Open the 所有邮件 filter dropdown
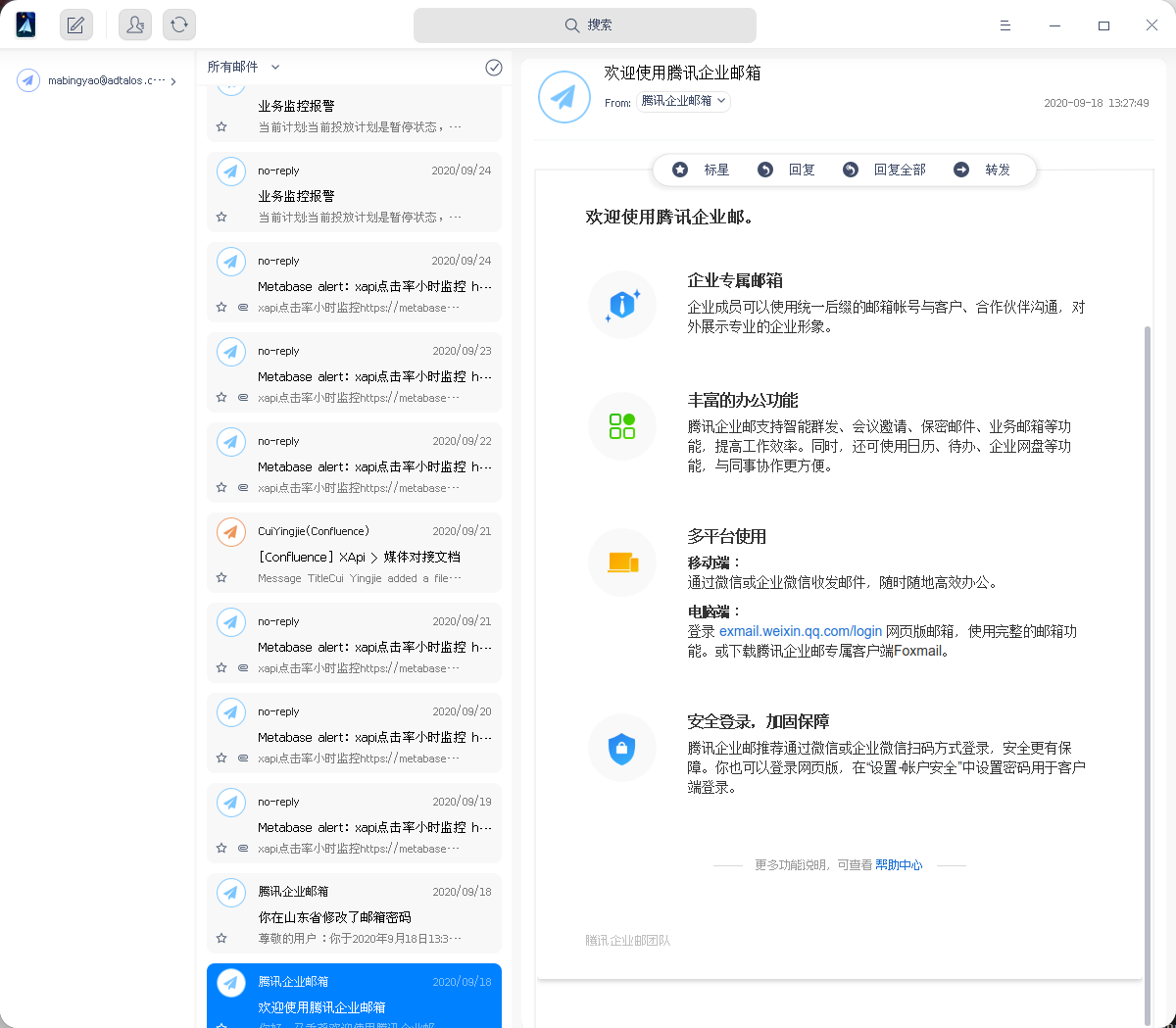 [243, 67]
